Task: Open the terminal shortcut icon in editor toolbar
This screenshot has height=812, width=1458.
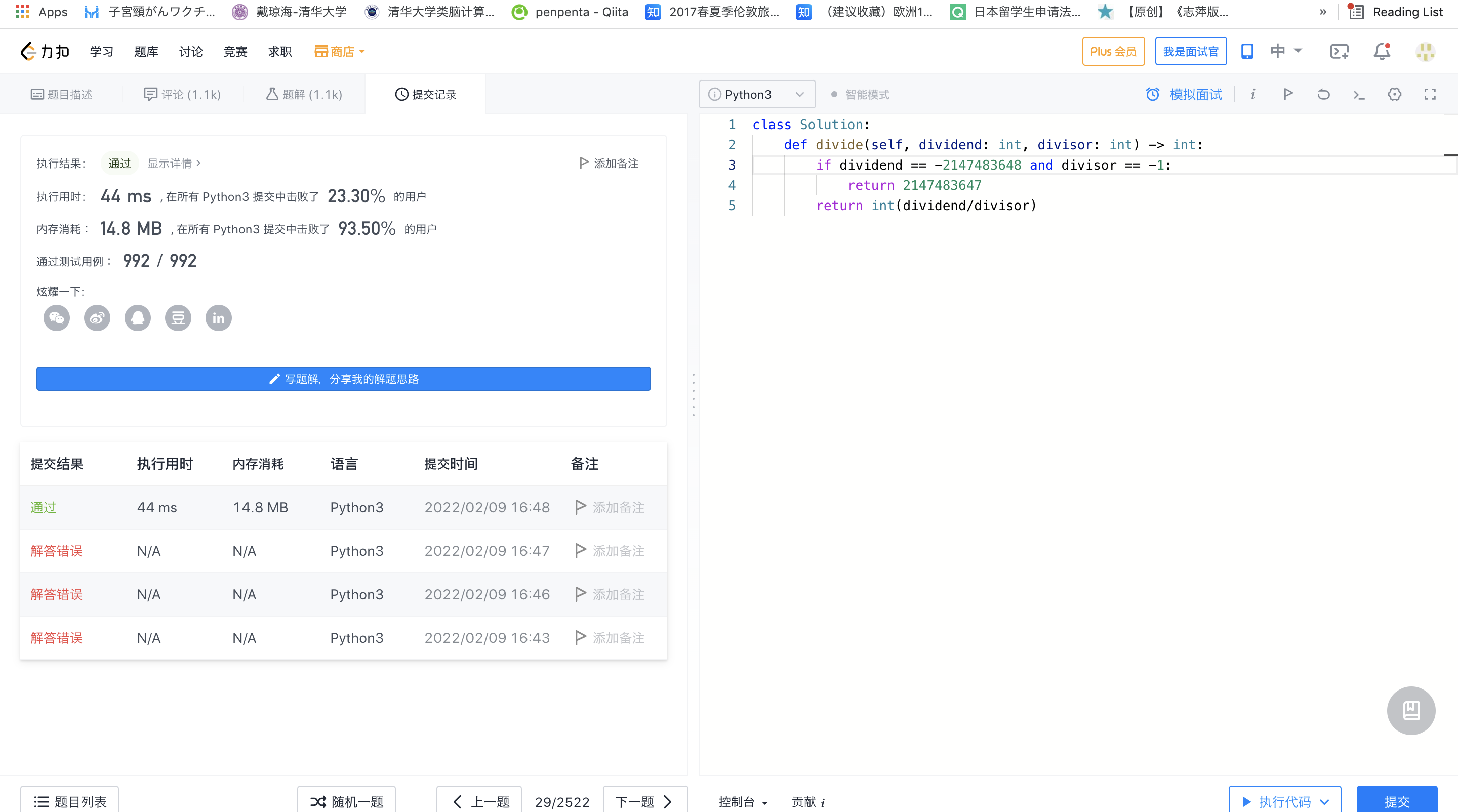Action: pyautogui.click(x=1359, y=95)
